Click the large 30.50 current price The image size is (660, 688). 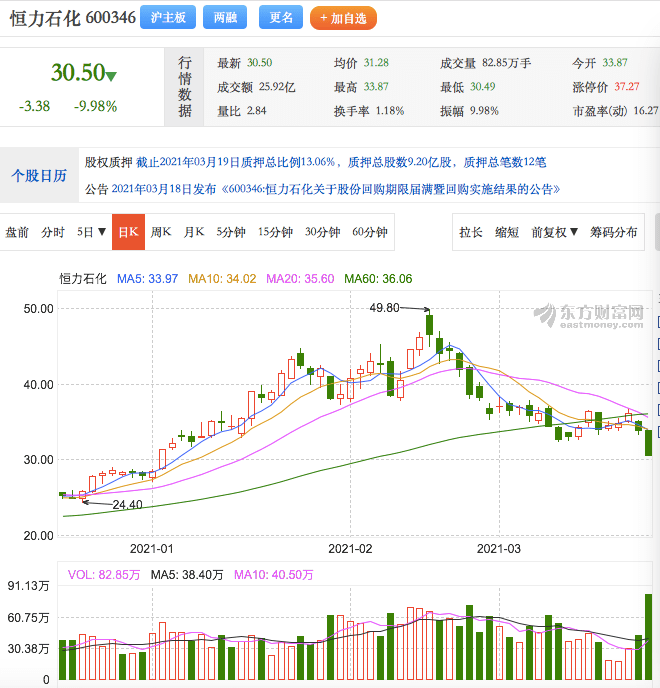pos(79,72)
